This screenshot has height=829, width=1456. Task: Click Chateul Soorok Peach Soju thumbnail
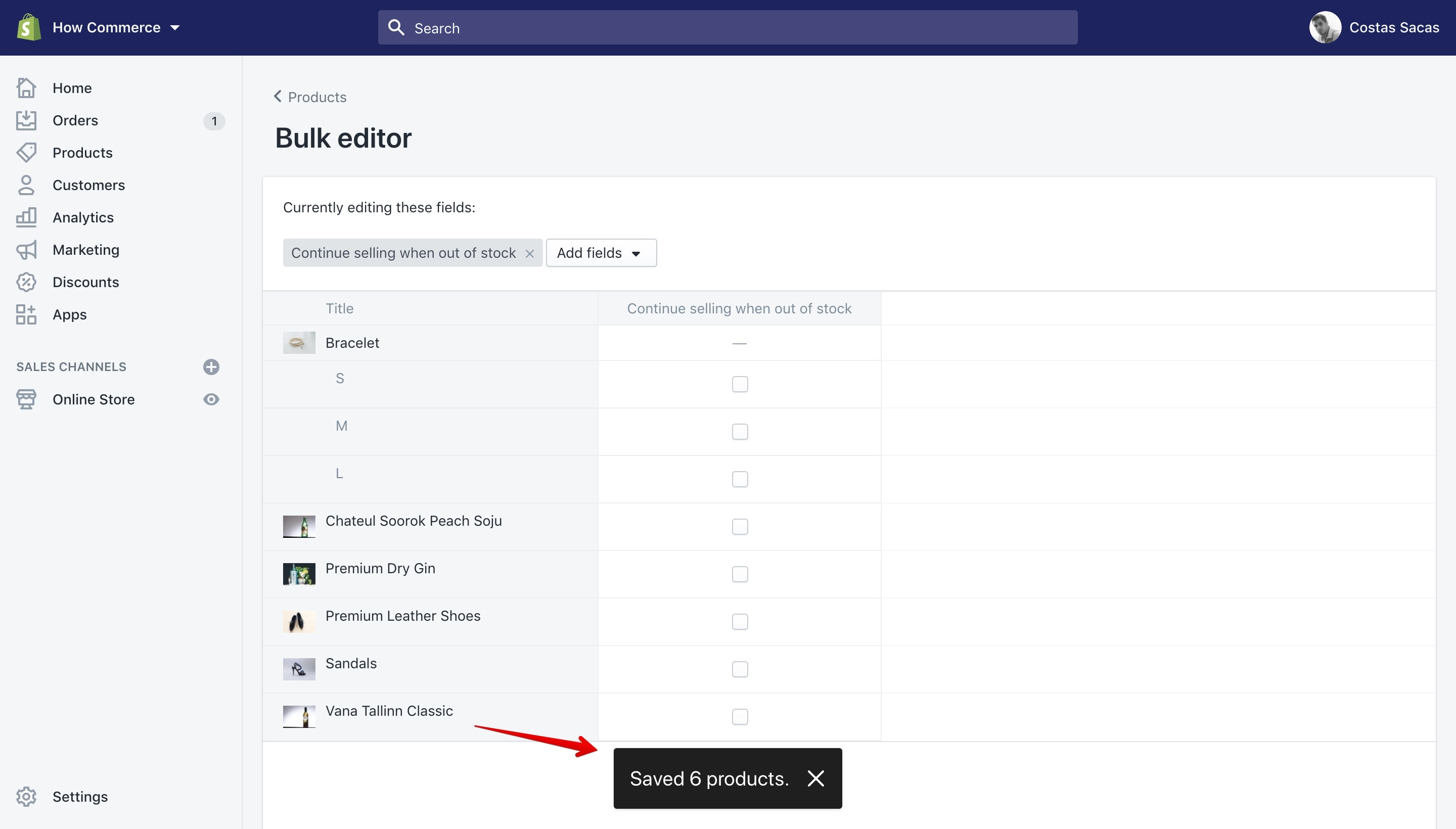coord(299,527)
